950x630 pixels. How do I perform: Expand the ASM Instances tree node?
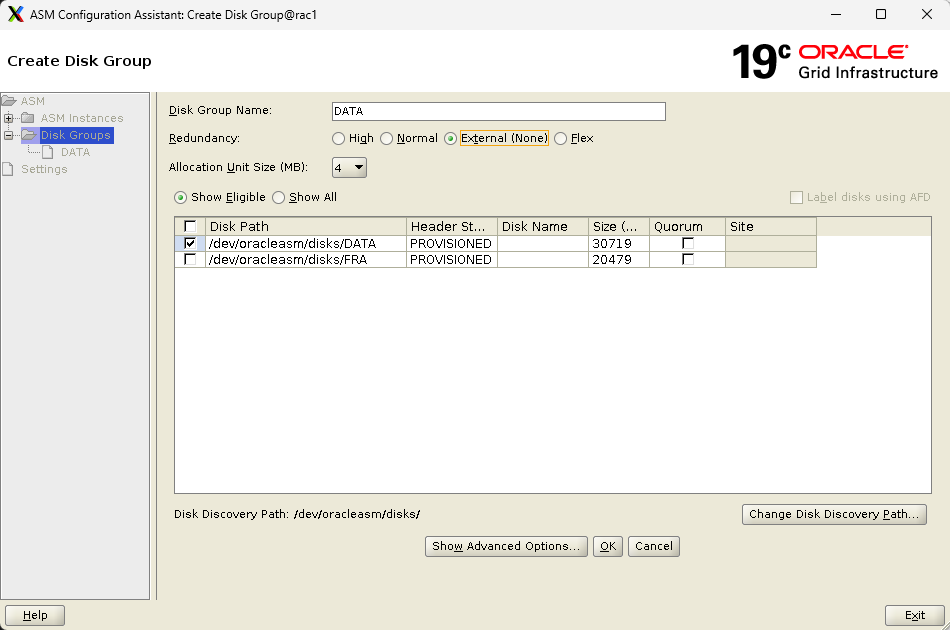pos(8,118)
